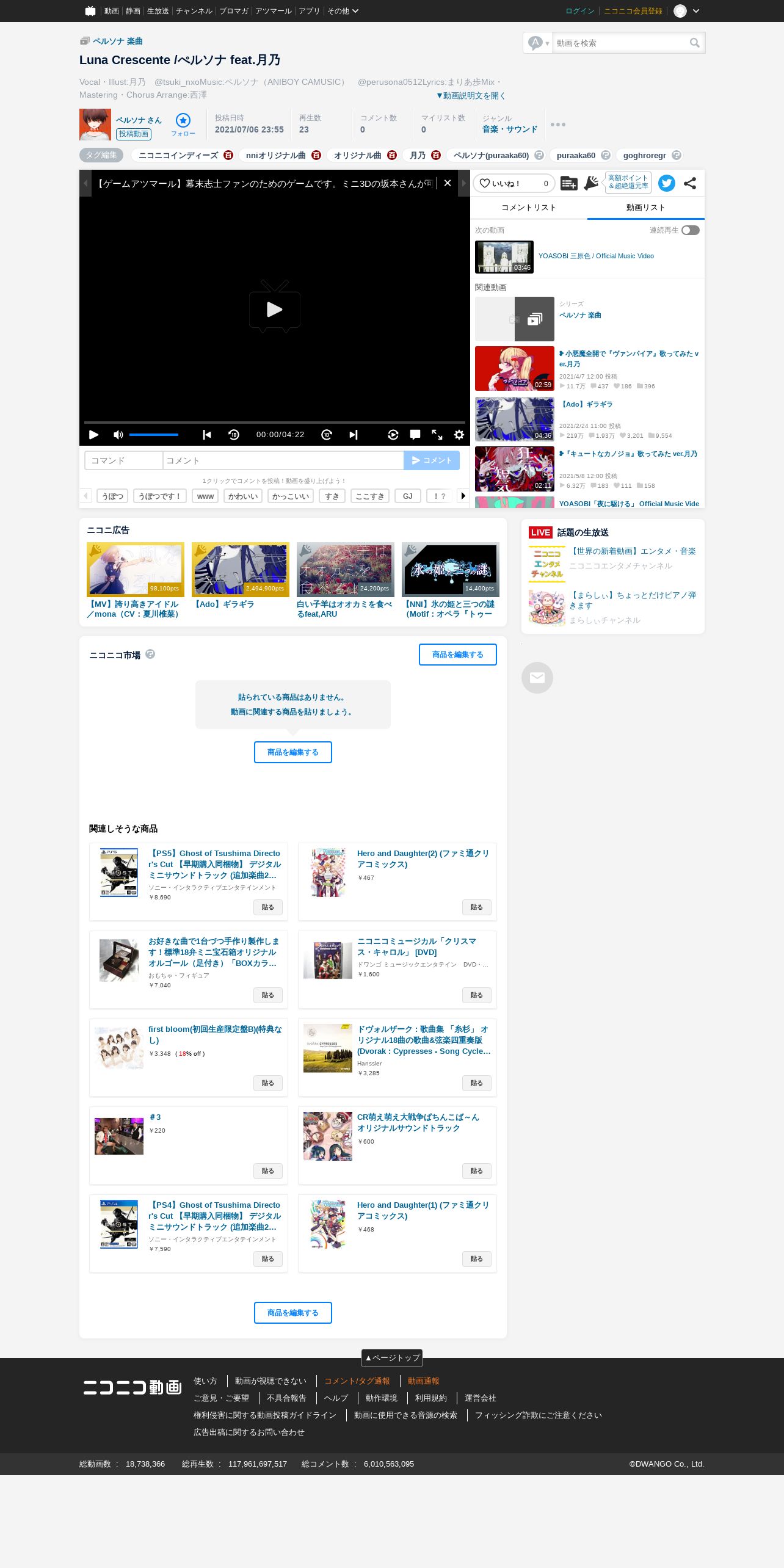The image size is (784, 1568).
Task: Click the タグ編集 button
Action: click(x=101, y=155)
